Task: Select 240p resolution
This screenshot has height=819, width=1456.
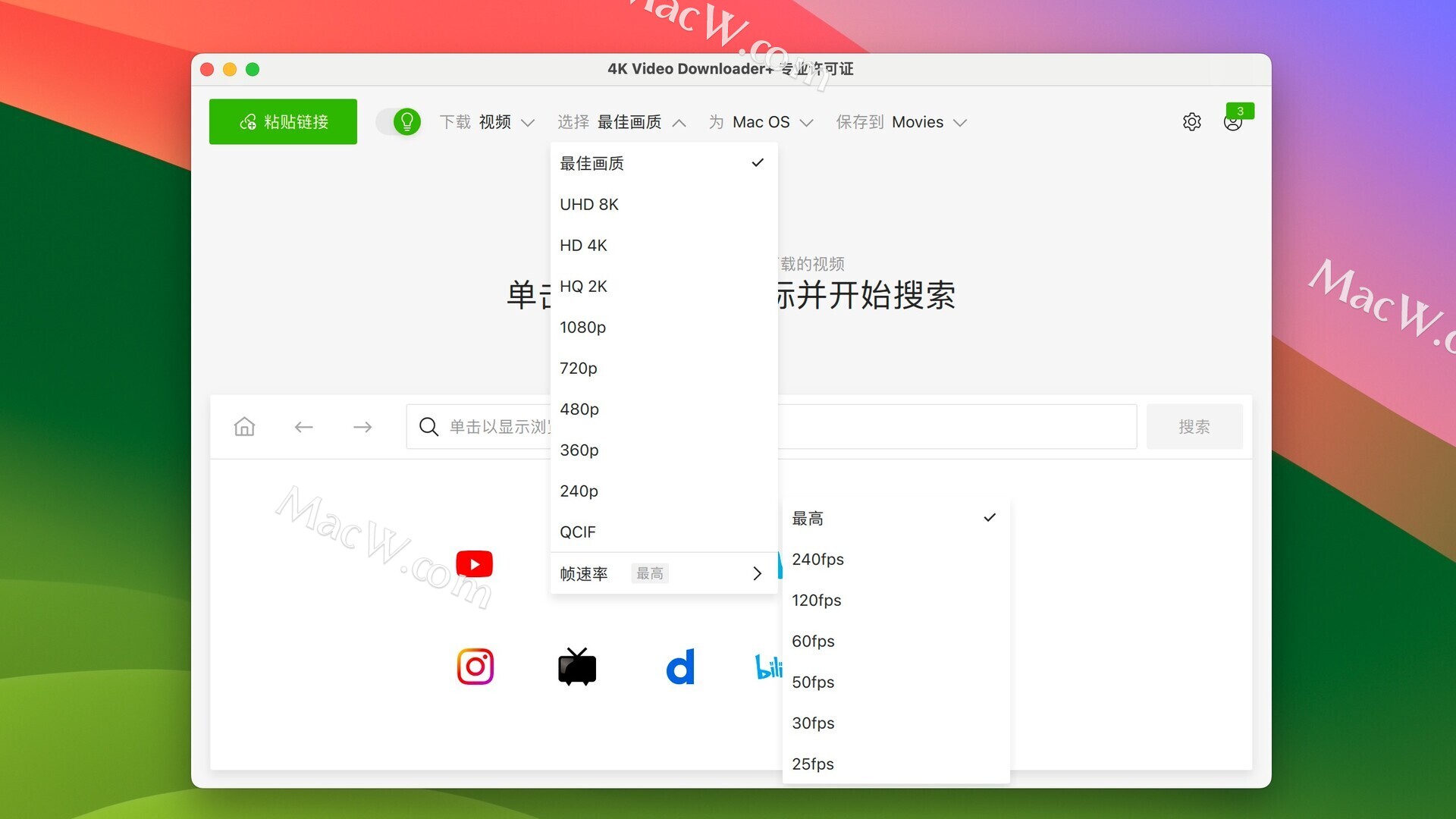Action: click(x=664, y=491)
